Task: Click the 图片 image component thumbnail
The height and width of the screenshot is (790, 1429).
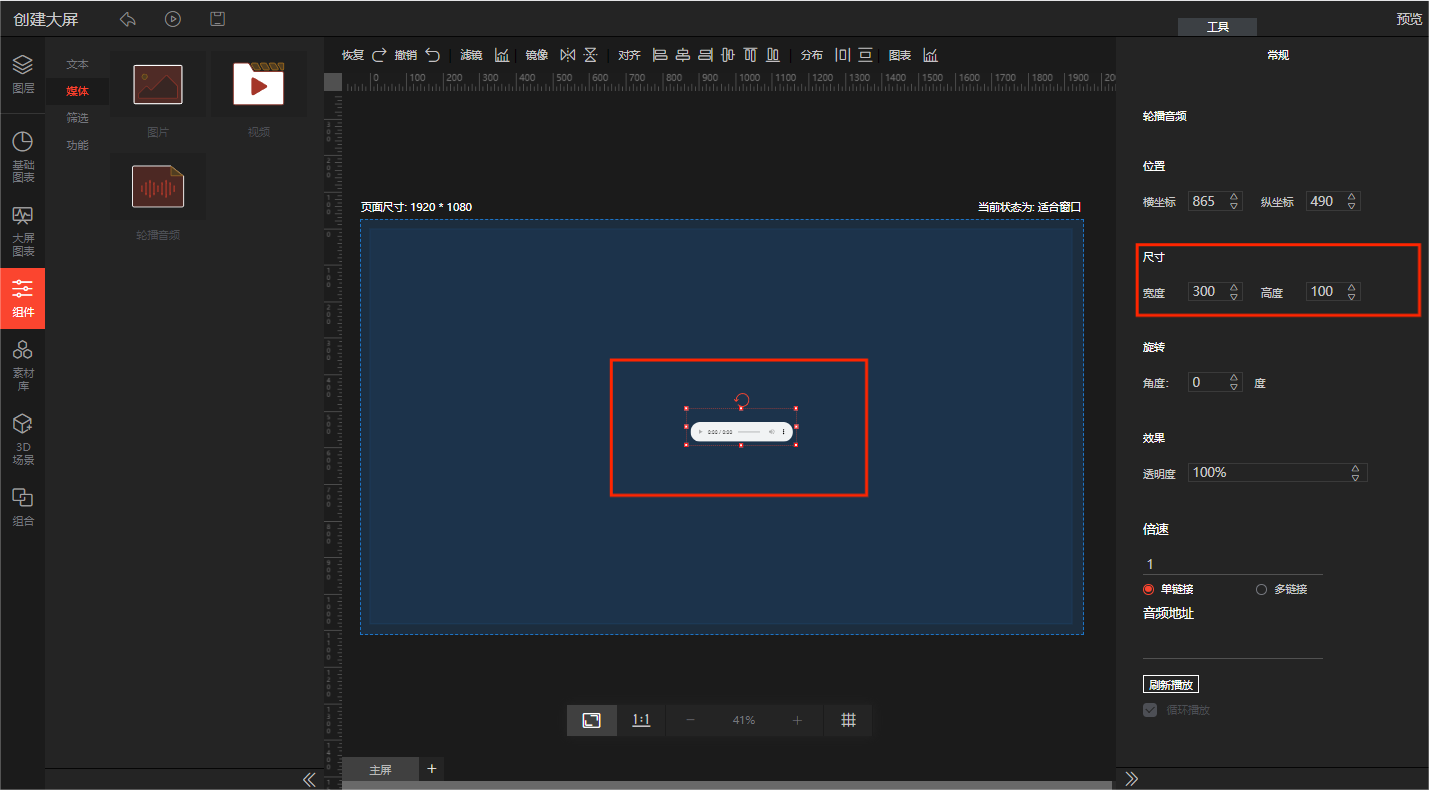Action: 158,85
